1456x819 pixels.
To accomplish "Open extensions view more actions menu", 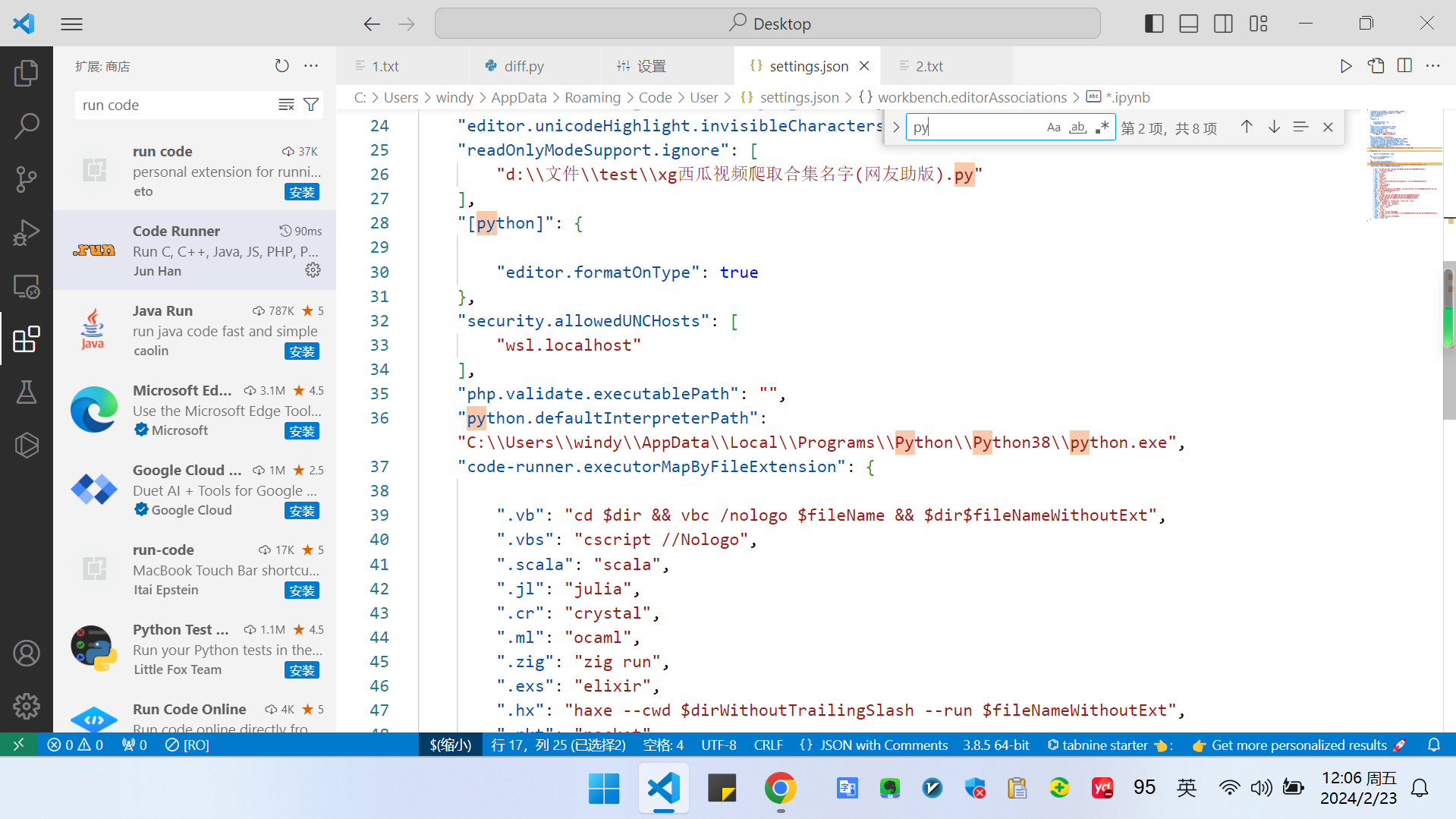I will point(311,66).
